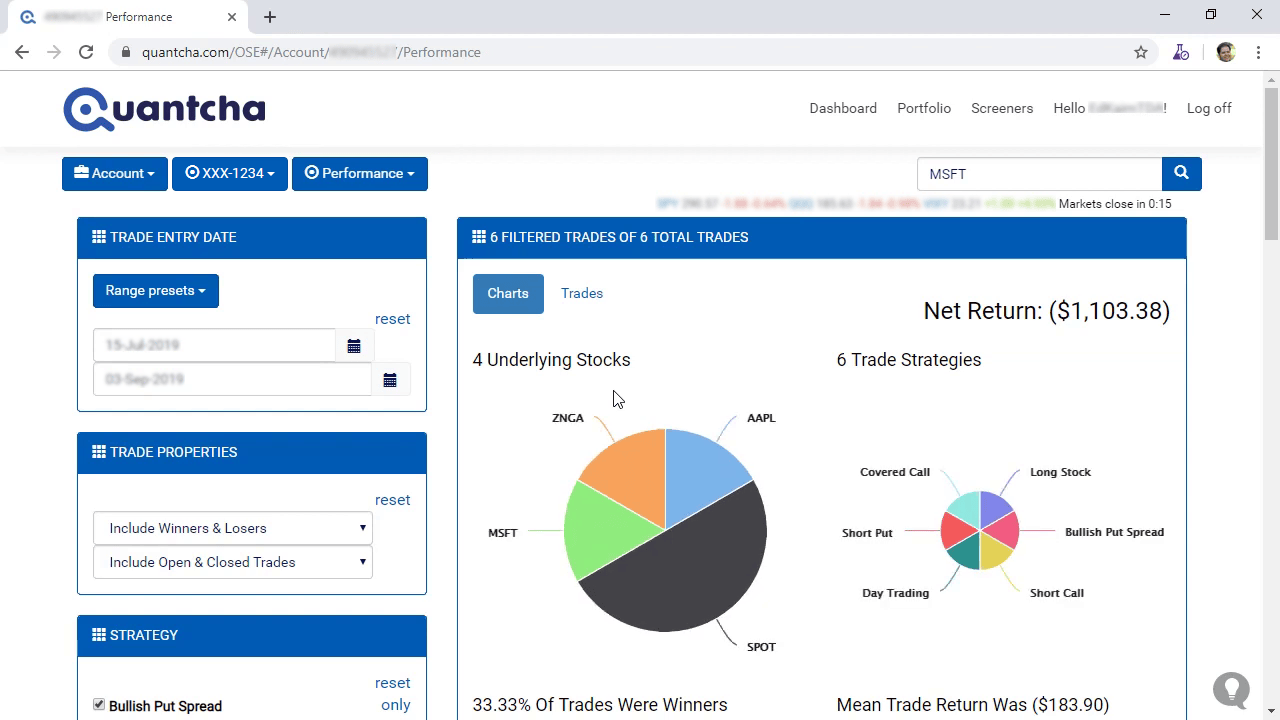Screen dimensions: 1280x720
Task: Click the start date input field
Action: point(215,346)
